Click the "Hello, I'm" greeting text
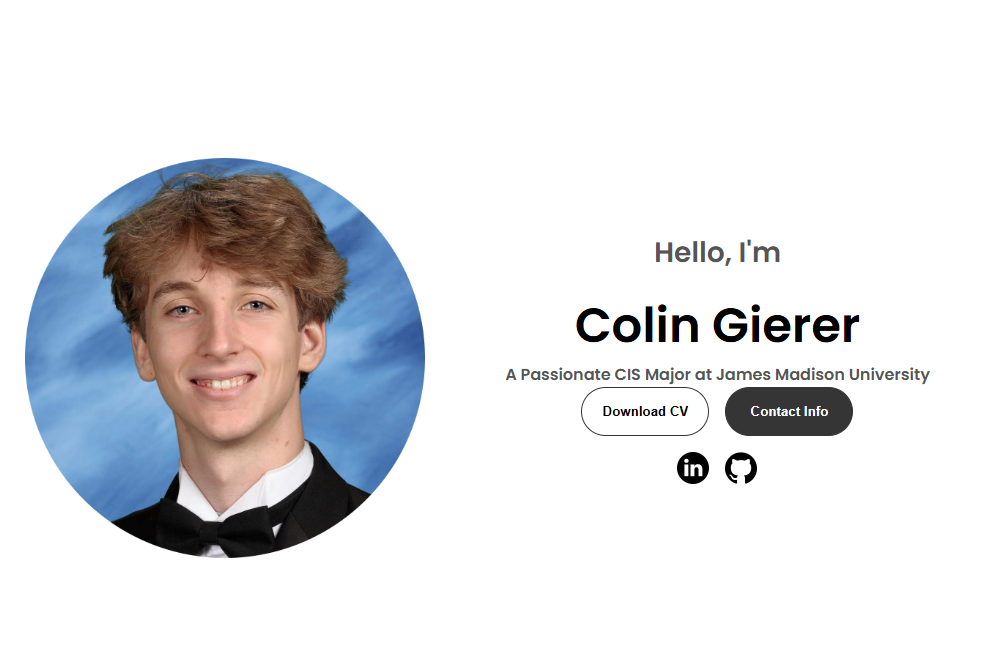1005x667 pixels. pyautogui.click(x=717, y=252)
